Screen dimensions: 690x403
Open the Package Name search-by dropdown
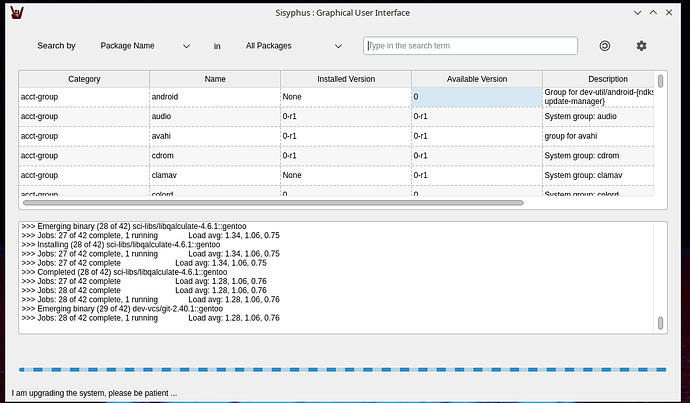(x=145, y=46)
